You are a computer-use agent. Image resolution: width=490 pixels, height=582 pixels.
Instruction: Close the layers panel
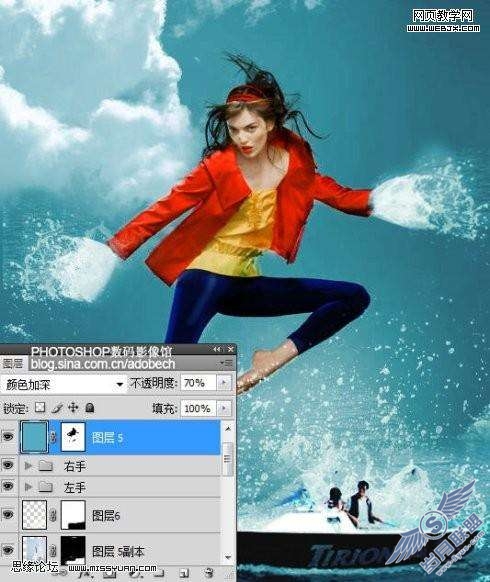231,349
